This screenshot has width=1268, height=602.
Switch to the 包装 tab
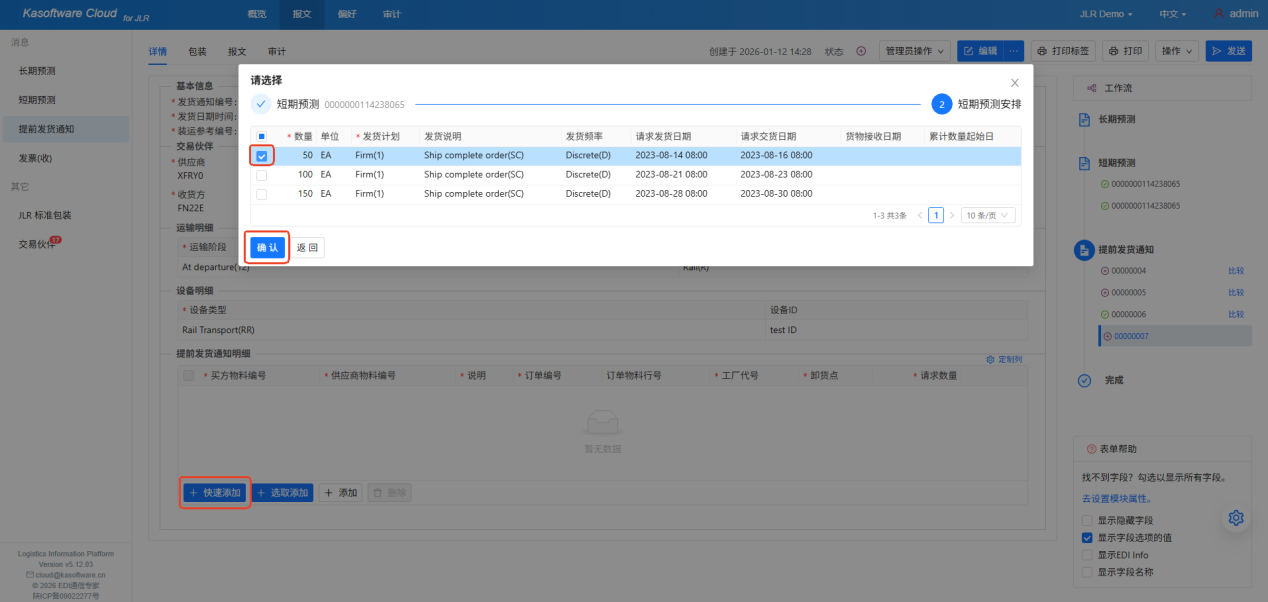pos(197,51)
